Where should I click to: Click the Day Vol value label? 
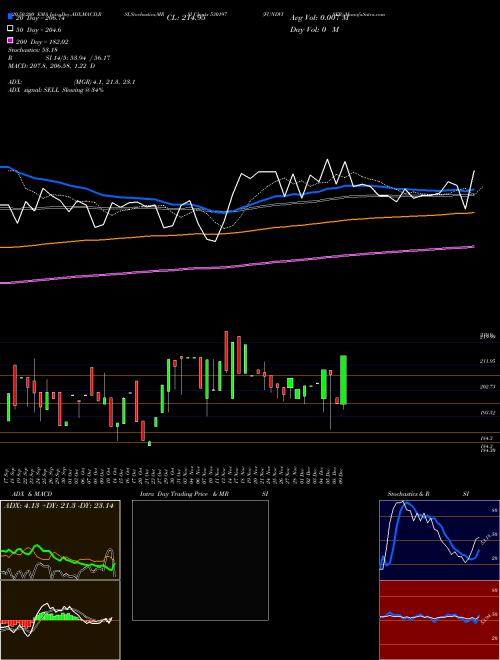tap(314, 29)
